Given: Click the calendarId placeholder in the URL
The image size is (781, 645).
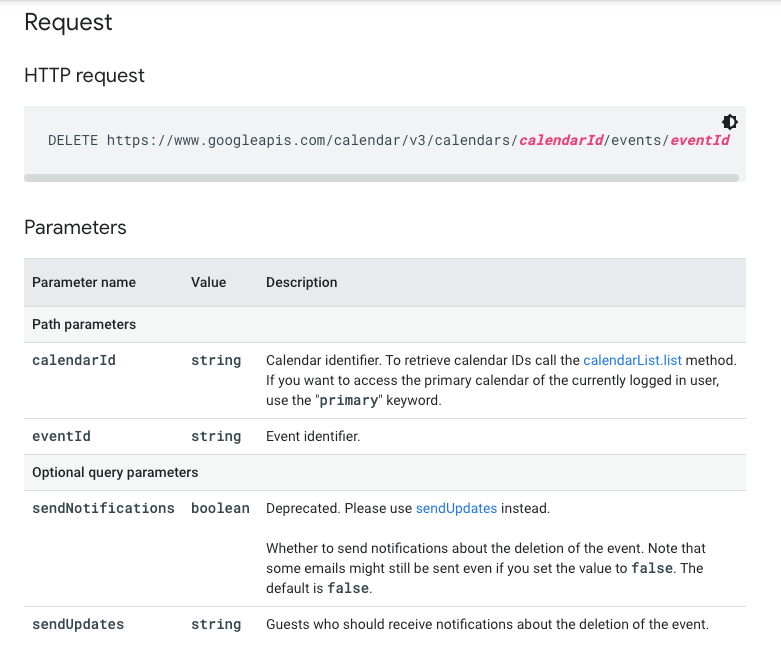Looking at the screenshot, I should coord(561,140).
